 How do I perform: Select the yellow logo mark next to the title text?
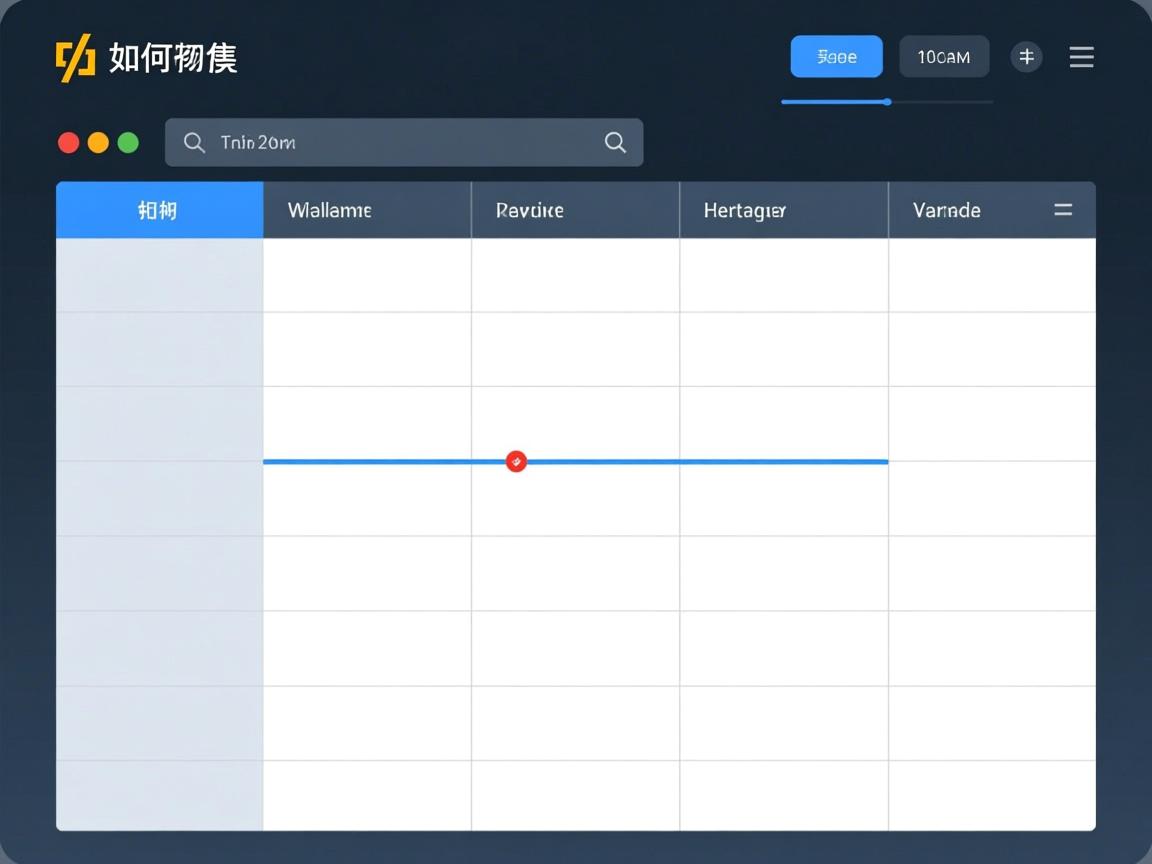[75, 57]
